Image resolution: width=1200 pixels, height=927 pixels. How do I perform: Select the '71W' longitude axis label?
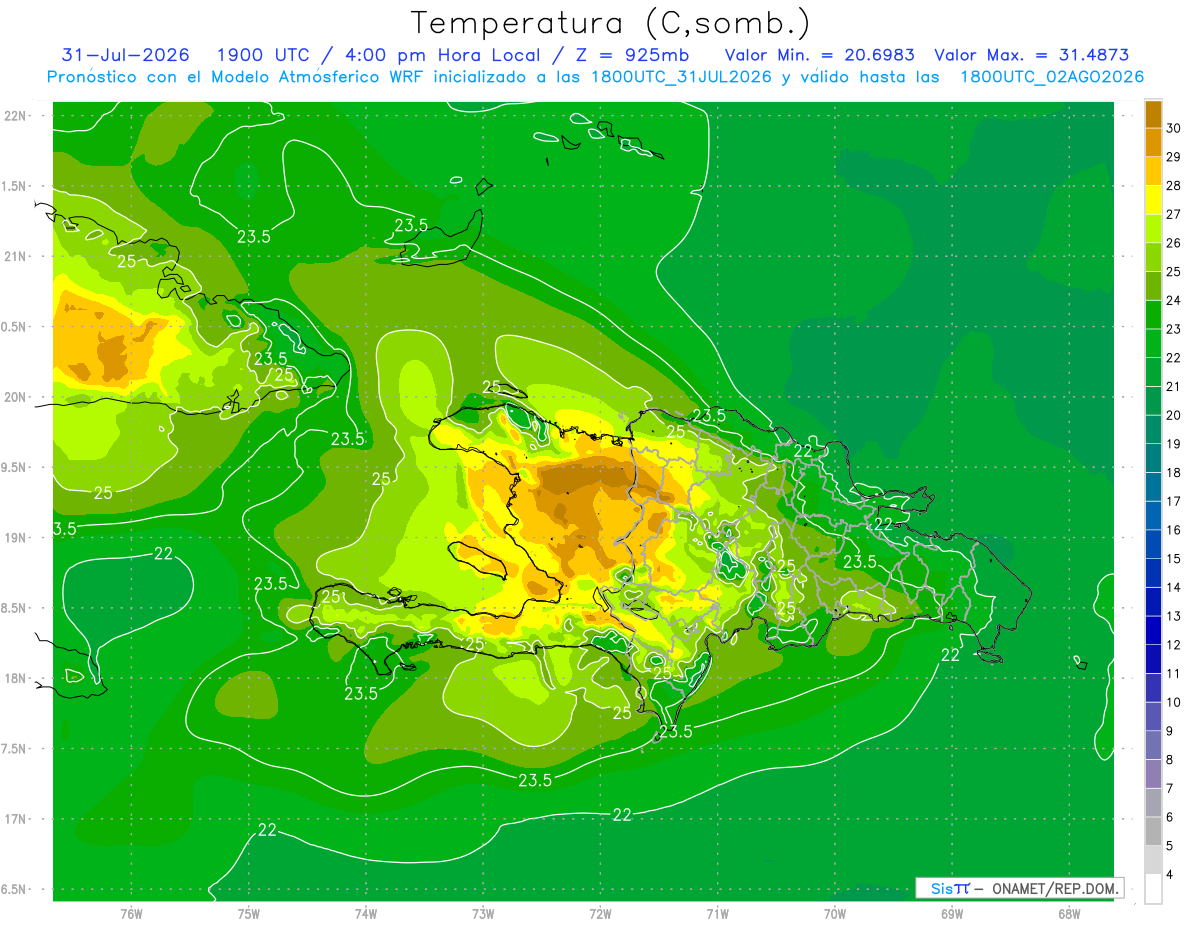pos(717,914)
